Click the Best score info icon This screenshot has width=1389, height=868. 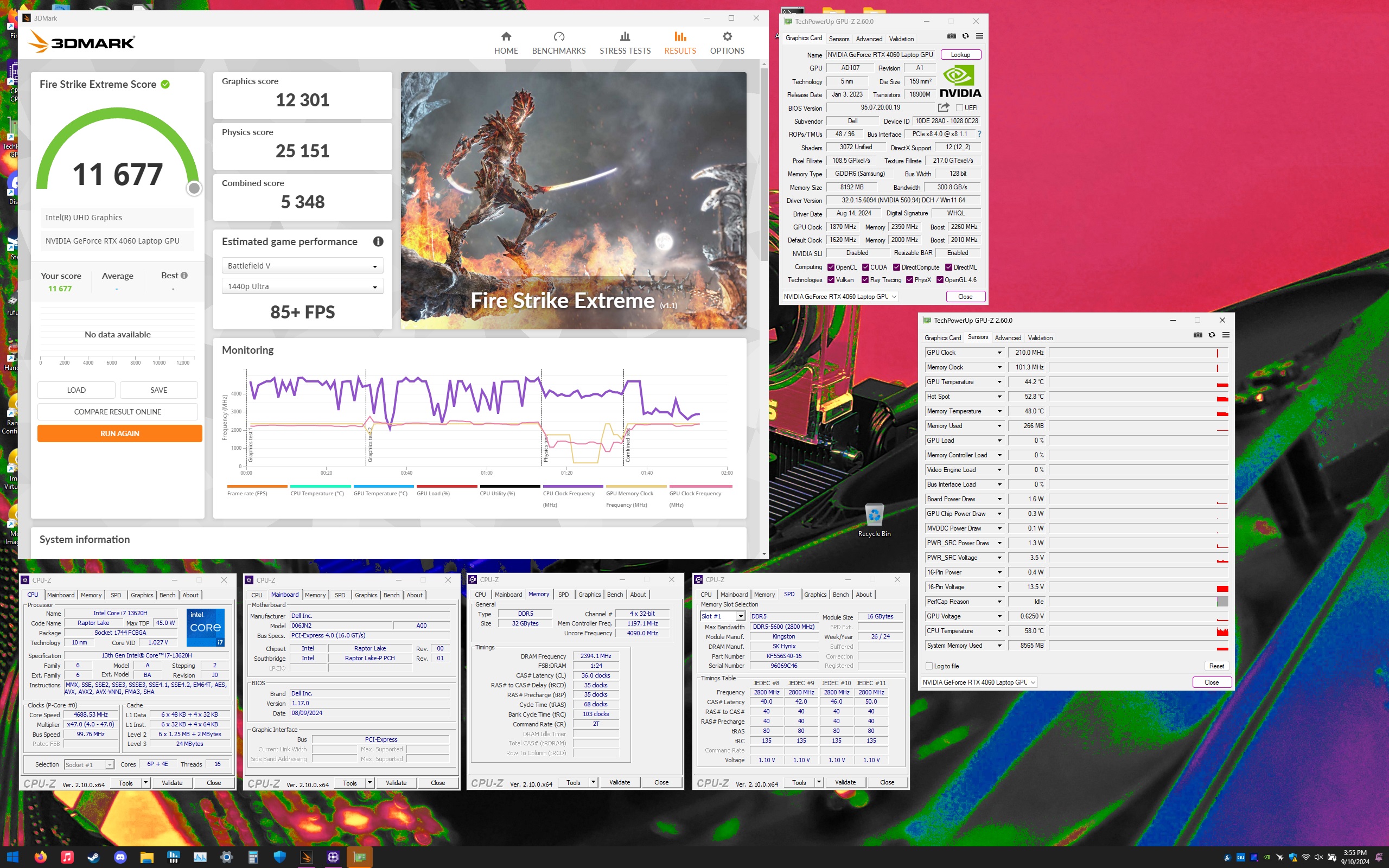(184, 276)
